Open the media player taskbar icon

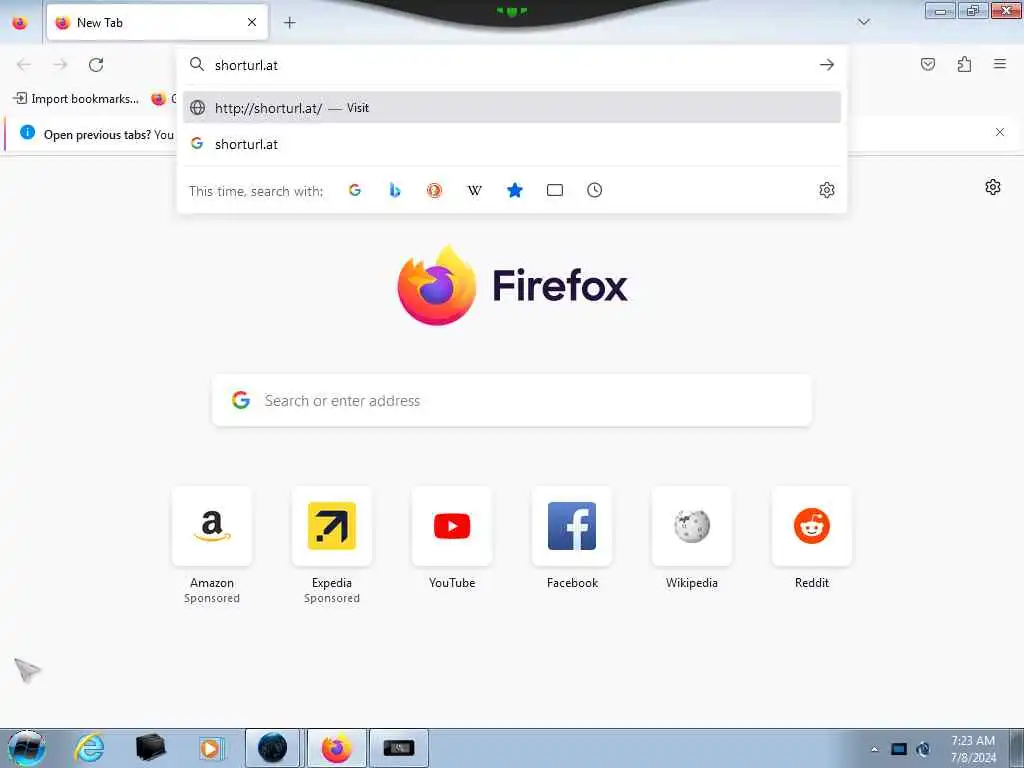click(x=210, y=748)
